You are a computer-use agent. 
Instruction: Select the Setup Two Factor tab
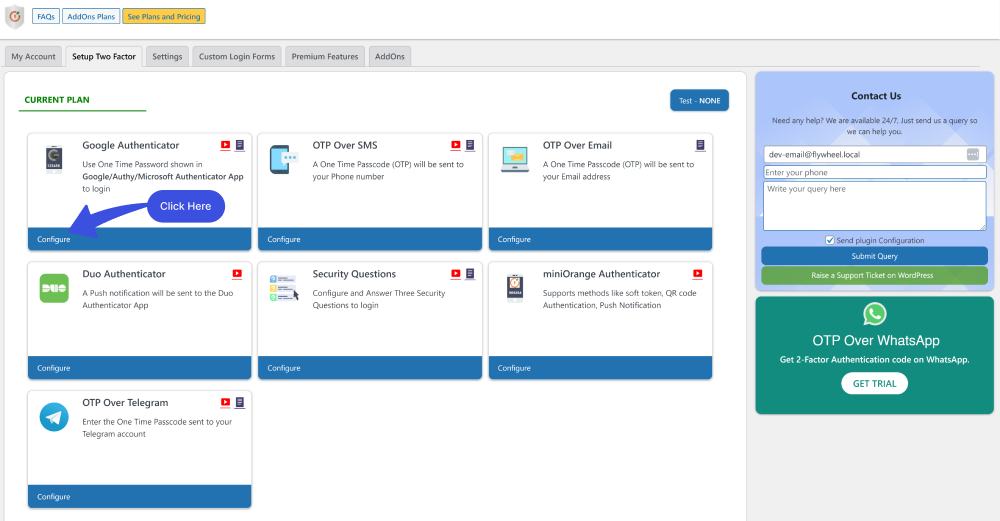coord(104,56)
